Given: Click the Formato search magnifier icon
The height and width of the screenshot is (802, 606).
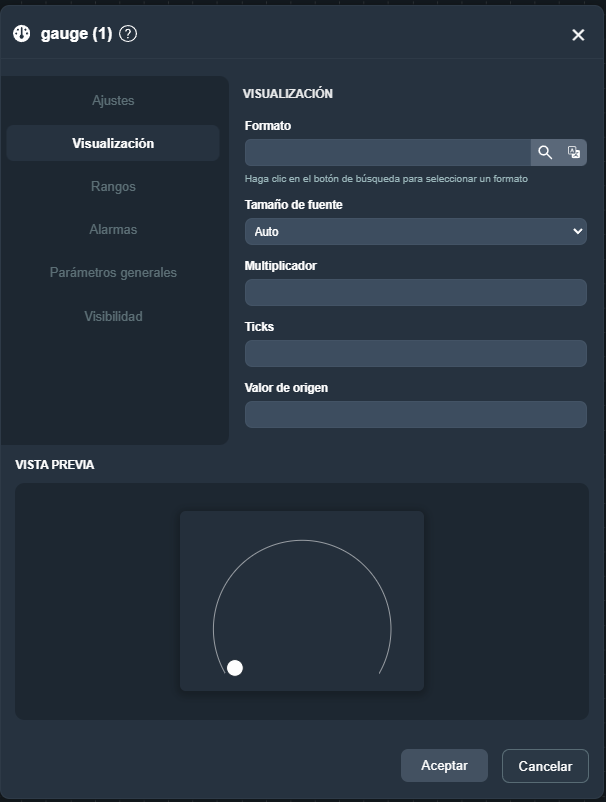Looking at the screenshot, I should click(x=545, y=152).
